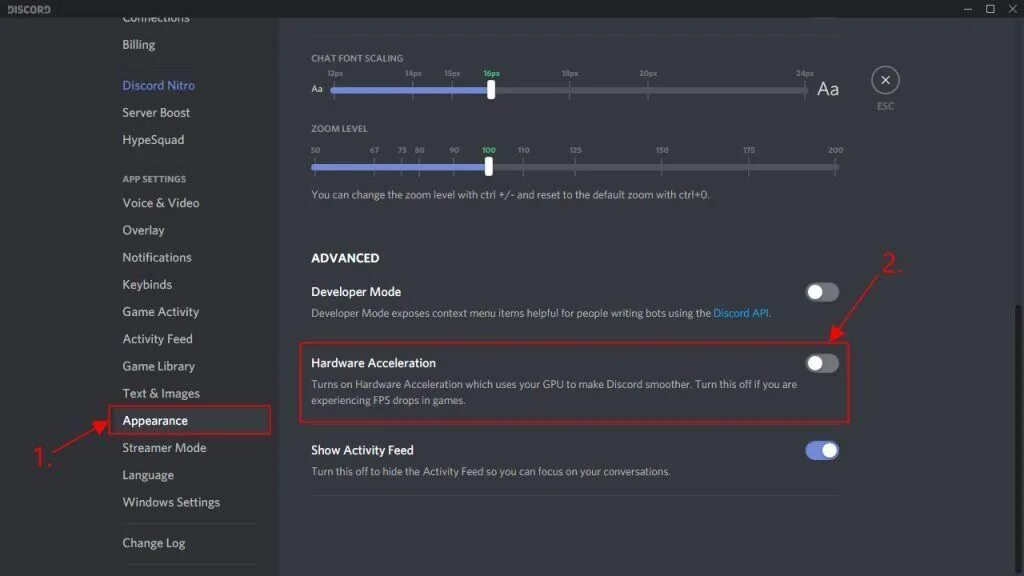Go to Server Boost settings

pyautogui.click(x=156, y=112)
